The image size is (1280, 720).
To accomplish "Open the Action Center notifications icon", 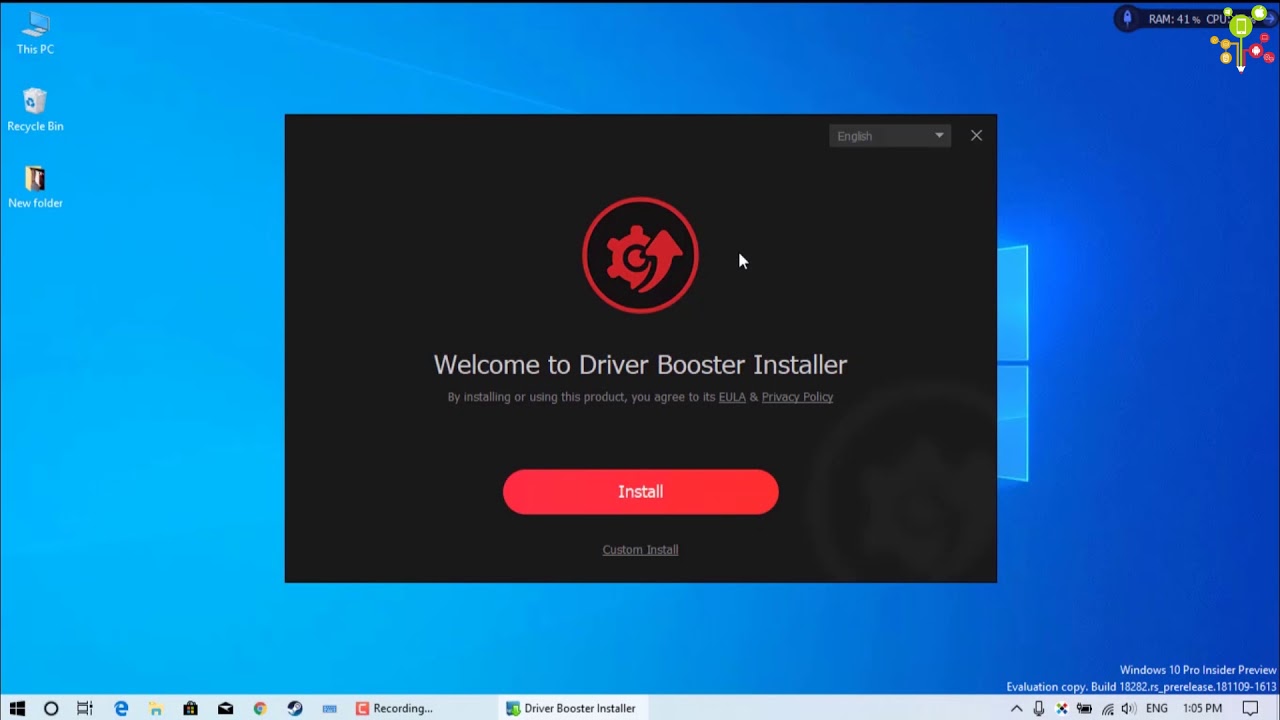I will (x=1250, y=708).
